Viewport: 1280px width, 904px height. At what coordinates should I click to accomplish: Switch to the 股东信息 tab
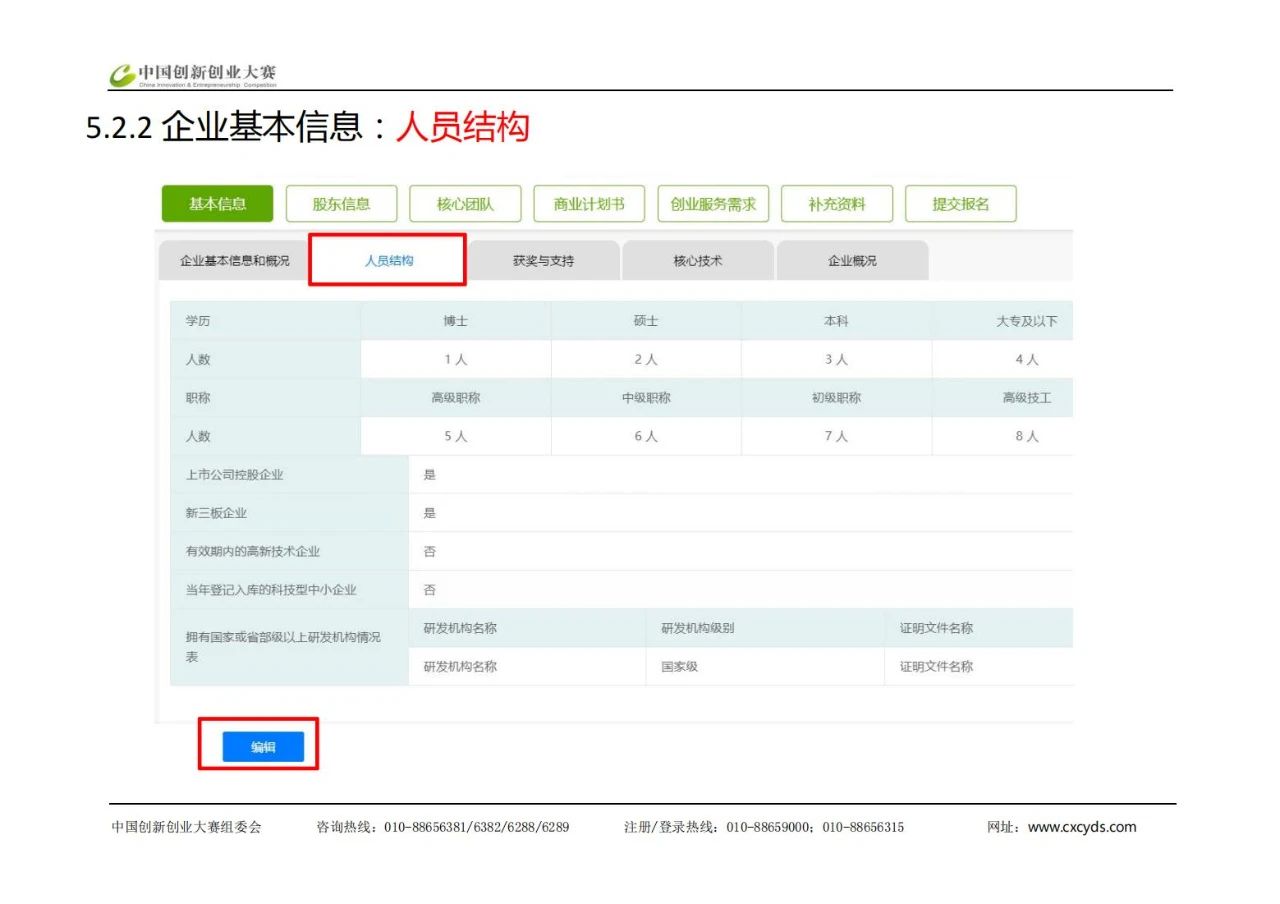click(341, 204)
